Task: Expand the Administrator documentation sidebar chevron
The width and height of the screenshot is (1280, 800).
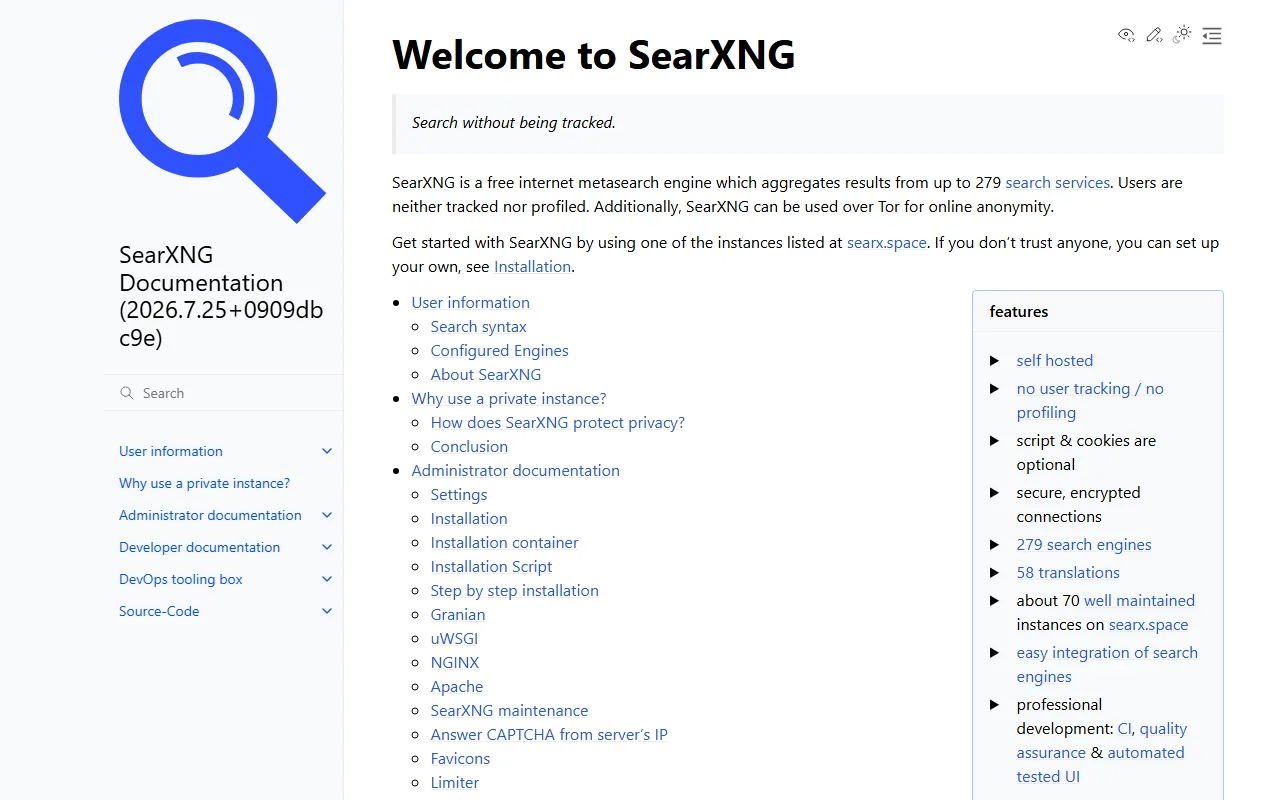Action: [327, 515]
